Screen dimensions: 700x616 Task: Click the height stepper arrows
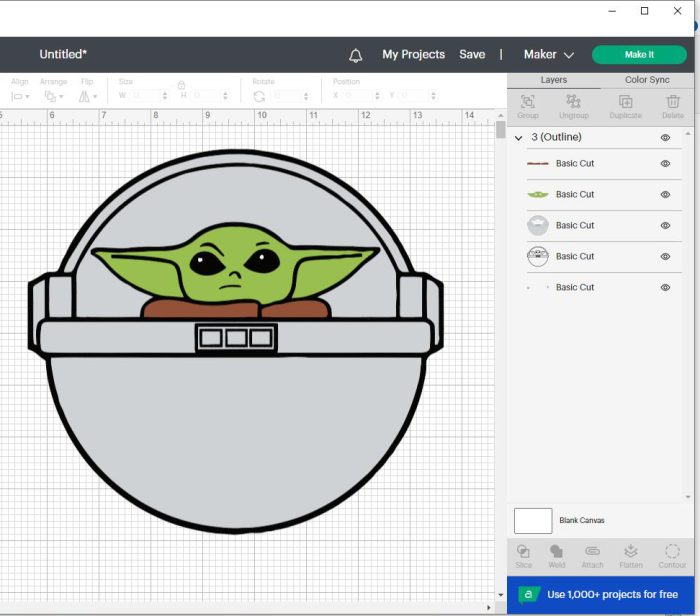(225, 96)
